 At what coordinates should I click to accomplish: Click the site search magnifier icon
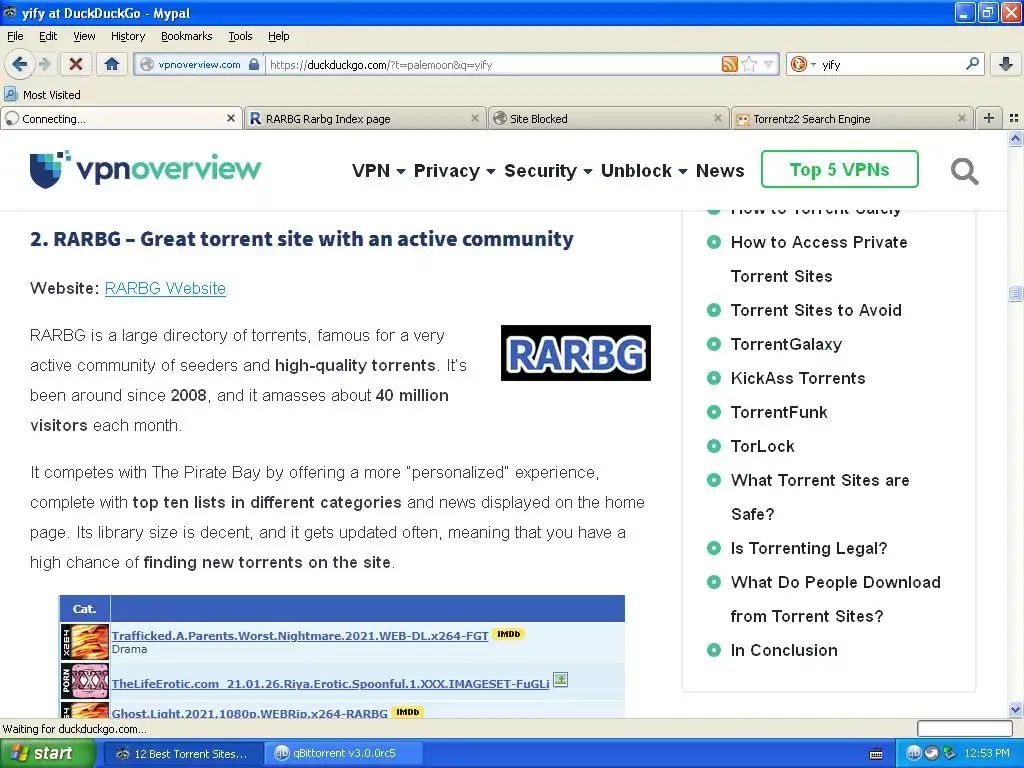965,171
